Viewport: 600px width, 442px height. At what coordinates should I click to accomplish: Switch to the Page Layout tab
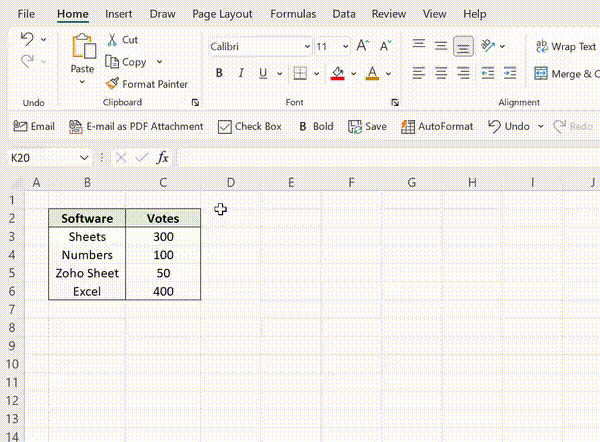[x=222, y=14]
